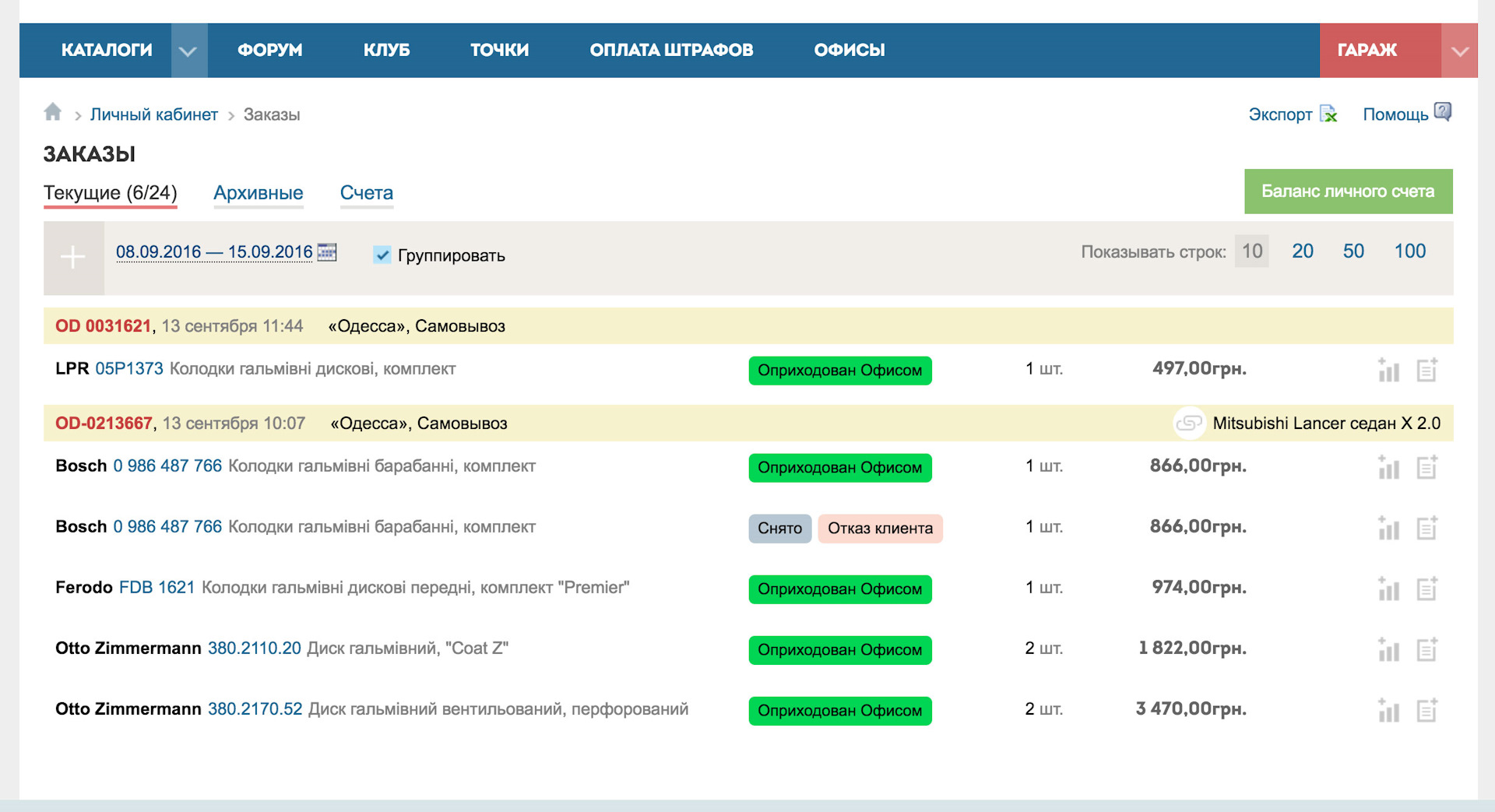
Task: Switch to the Счета tab
Action: 367,193
